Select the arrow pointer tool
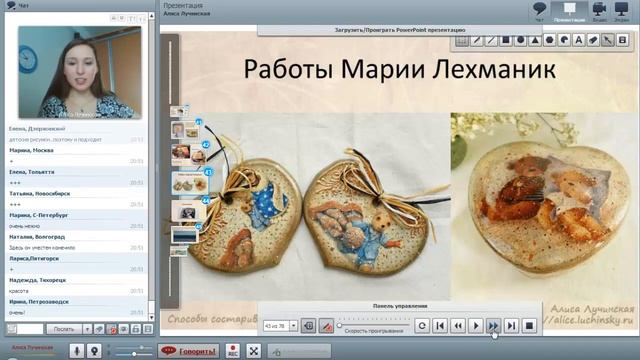Image resolution: width=640 pixels, height=360 pixels. click(608, 40)
